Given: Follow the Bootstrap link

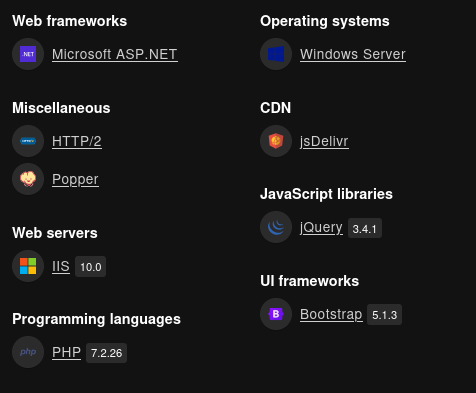Looking at the screenshot, I should (x=331, y=314).
